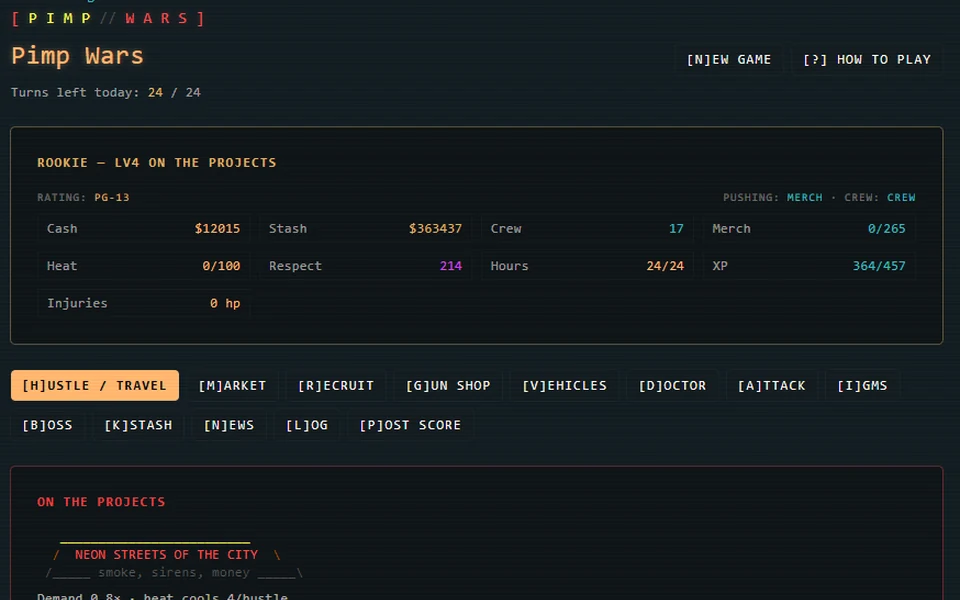
Task: Click the Cash $12015 stat
Action: 143,228
